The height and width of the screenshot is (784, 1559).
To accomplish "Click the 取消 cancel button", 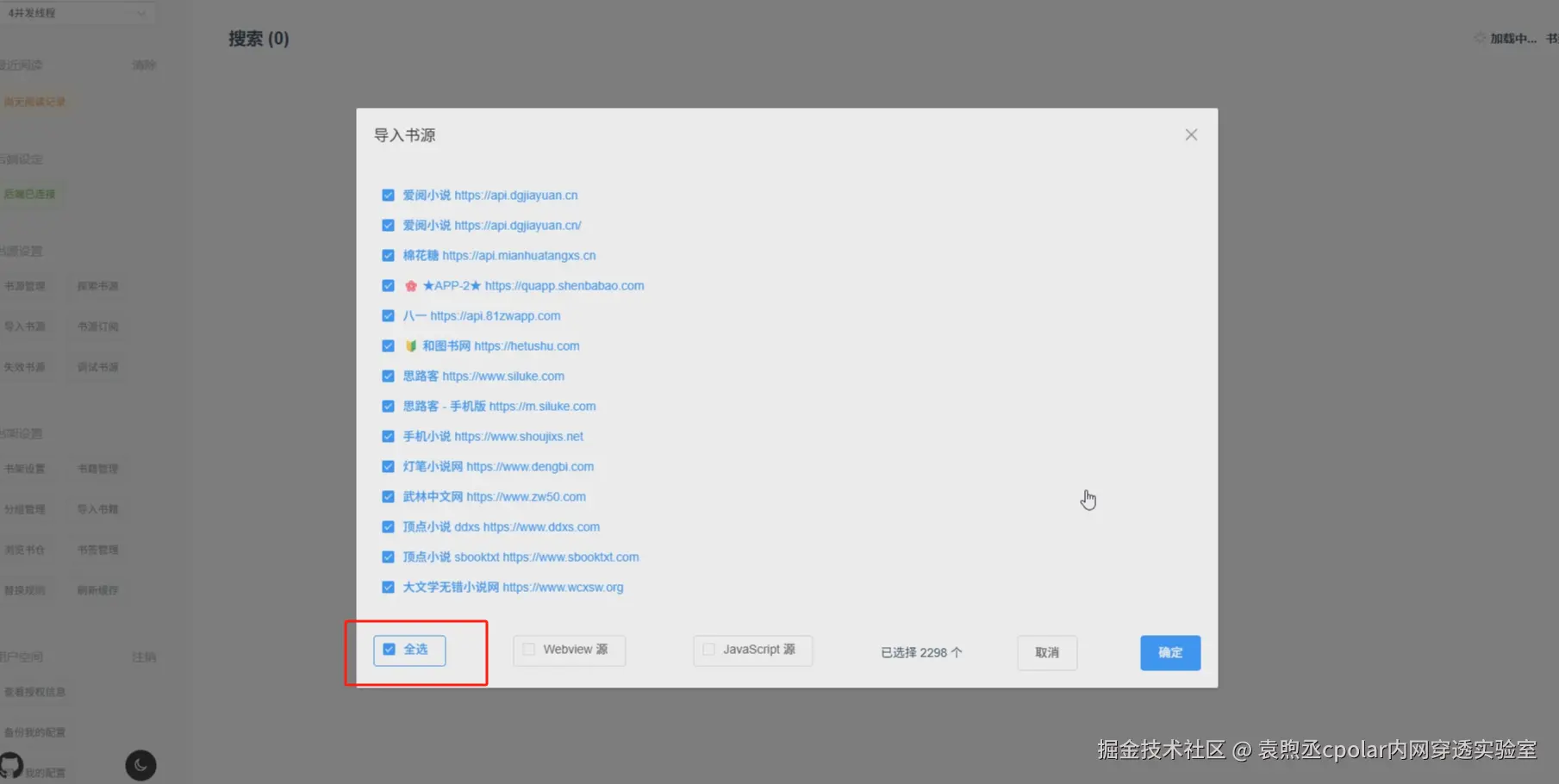I will 1047,653.
